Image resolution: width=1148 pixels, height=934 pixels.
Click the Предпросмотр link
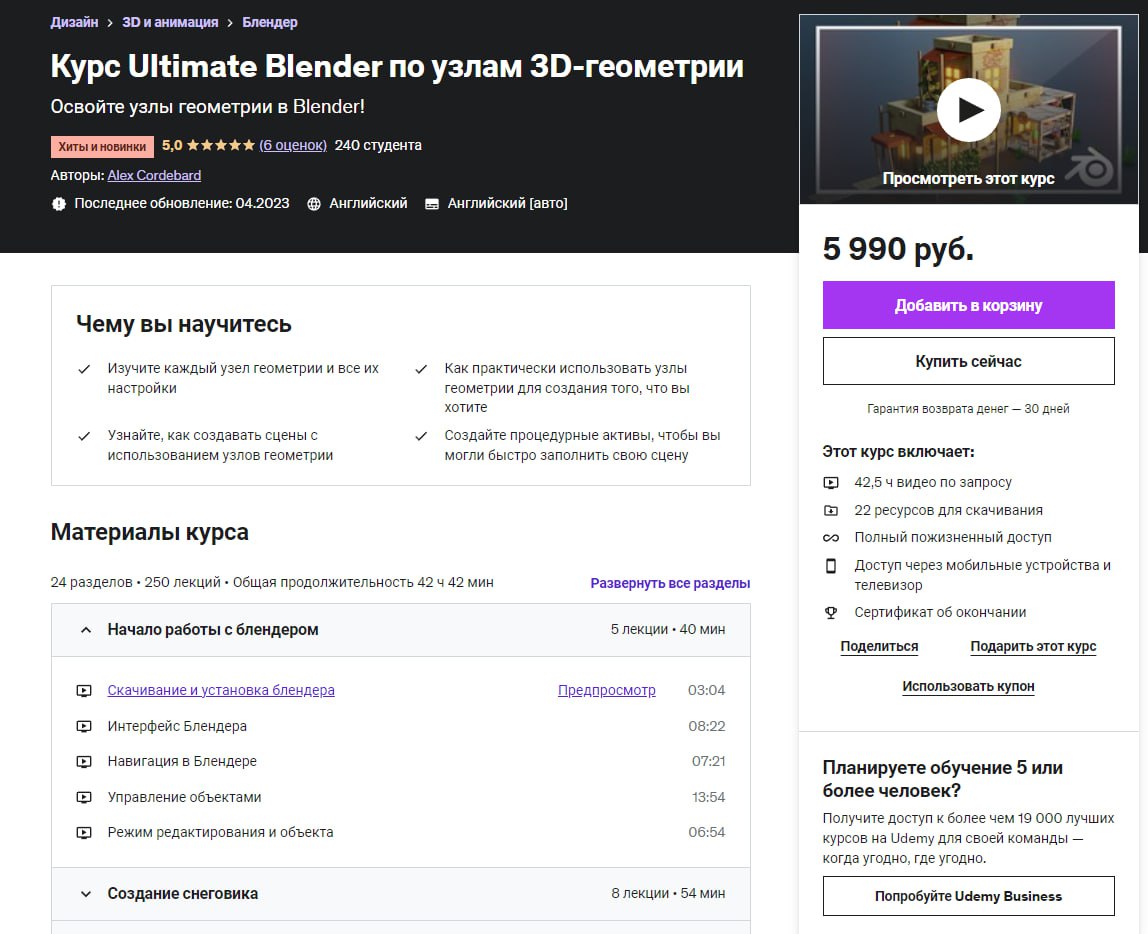point(606,690)
